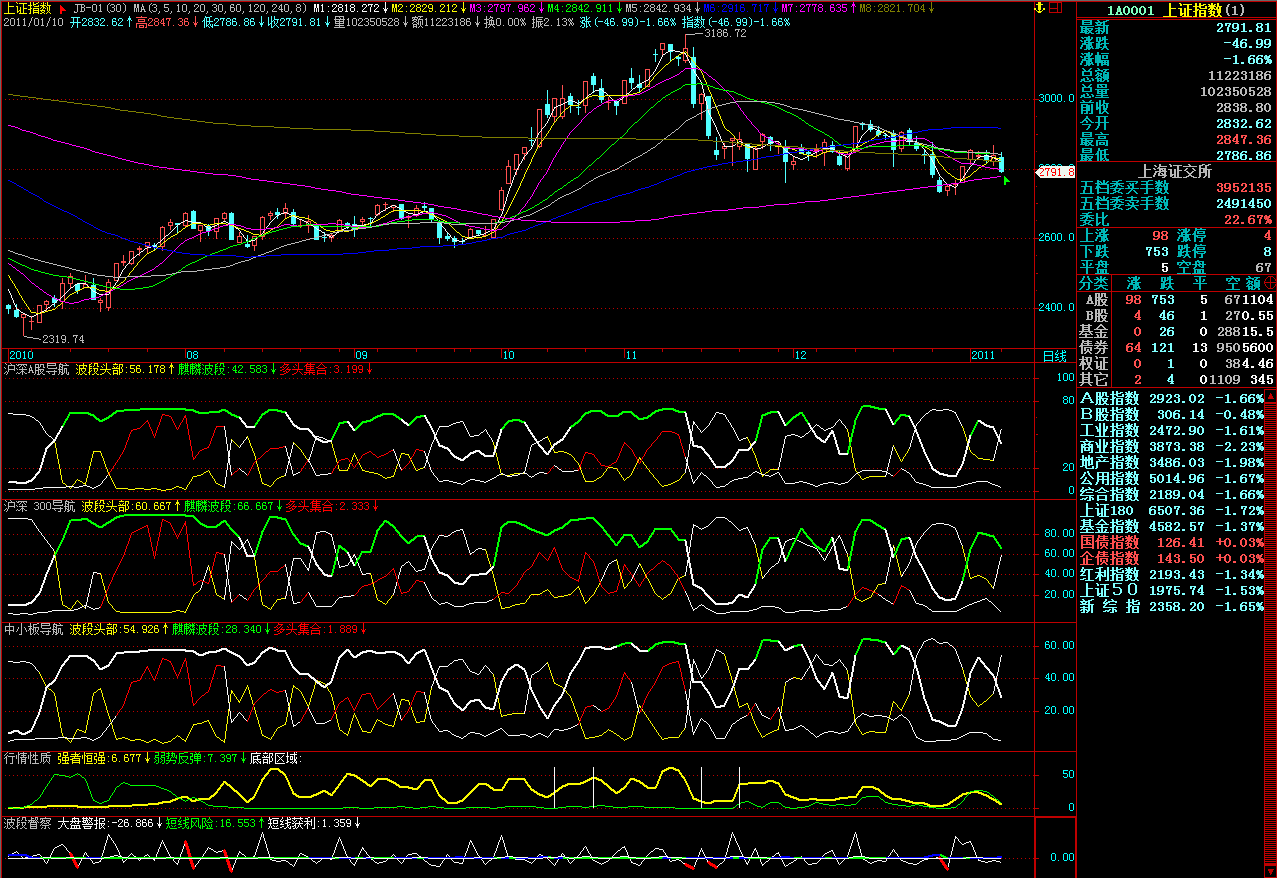This screenshot has height=878, width=1277.
Task: Click the 3186.72 peak price label
Action: click(x=725, y=33)
